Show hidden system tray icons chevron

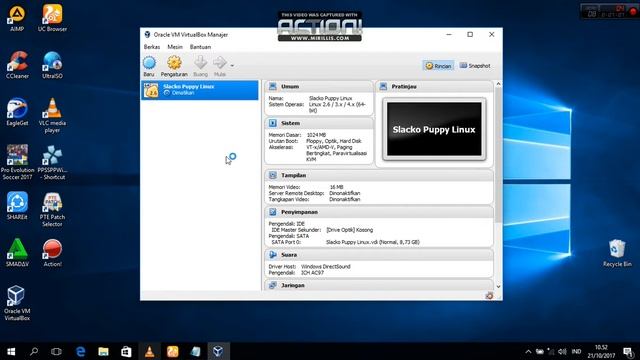click(528, 351)
